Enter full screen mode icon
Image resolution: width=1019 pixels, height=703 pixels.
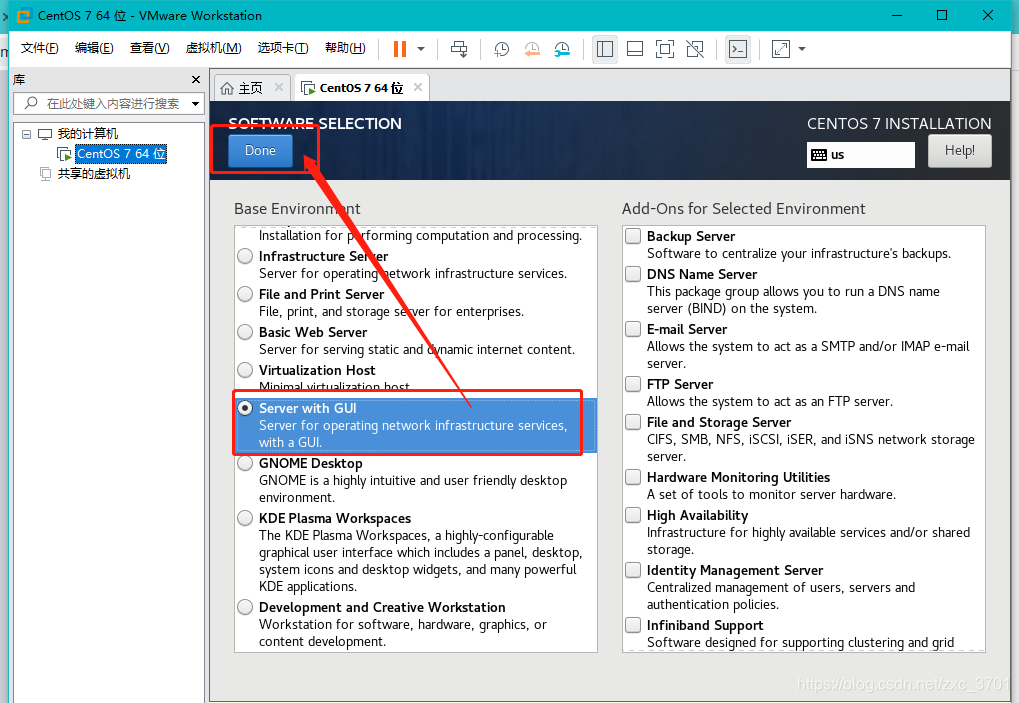click(x=665, y=49)
